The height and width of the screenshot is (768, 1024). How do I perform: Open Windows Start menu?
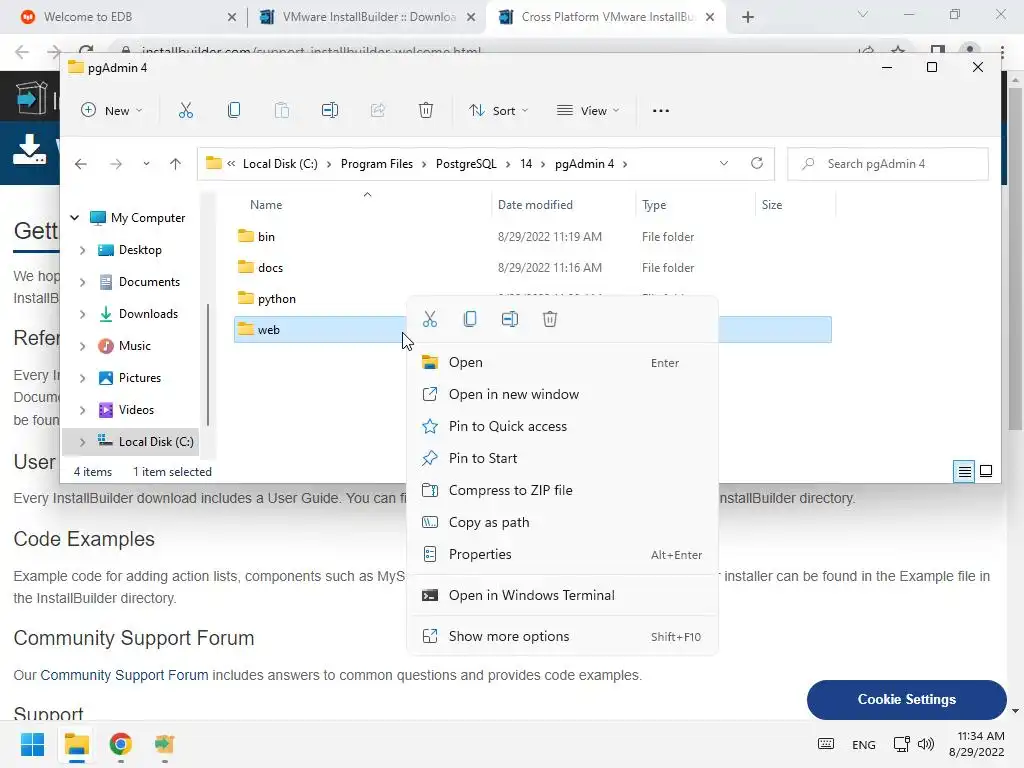pos(33,744)
